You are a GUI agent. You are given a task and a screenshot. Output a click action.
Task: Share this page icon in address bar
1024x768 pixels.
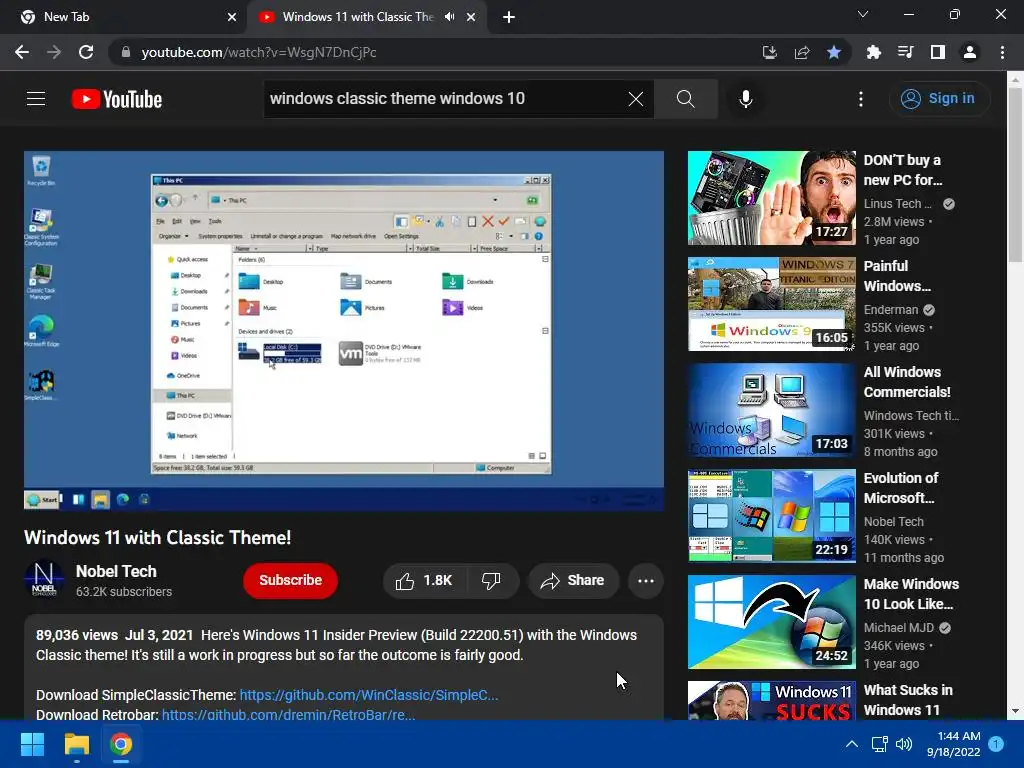tap(802, 52)
